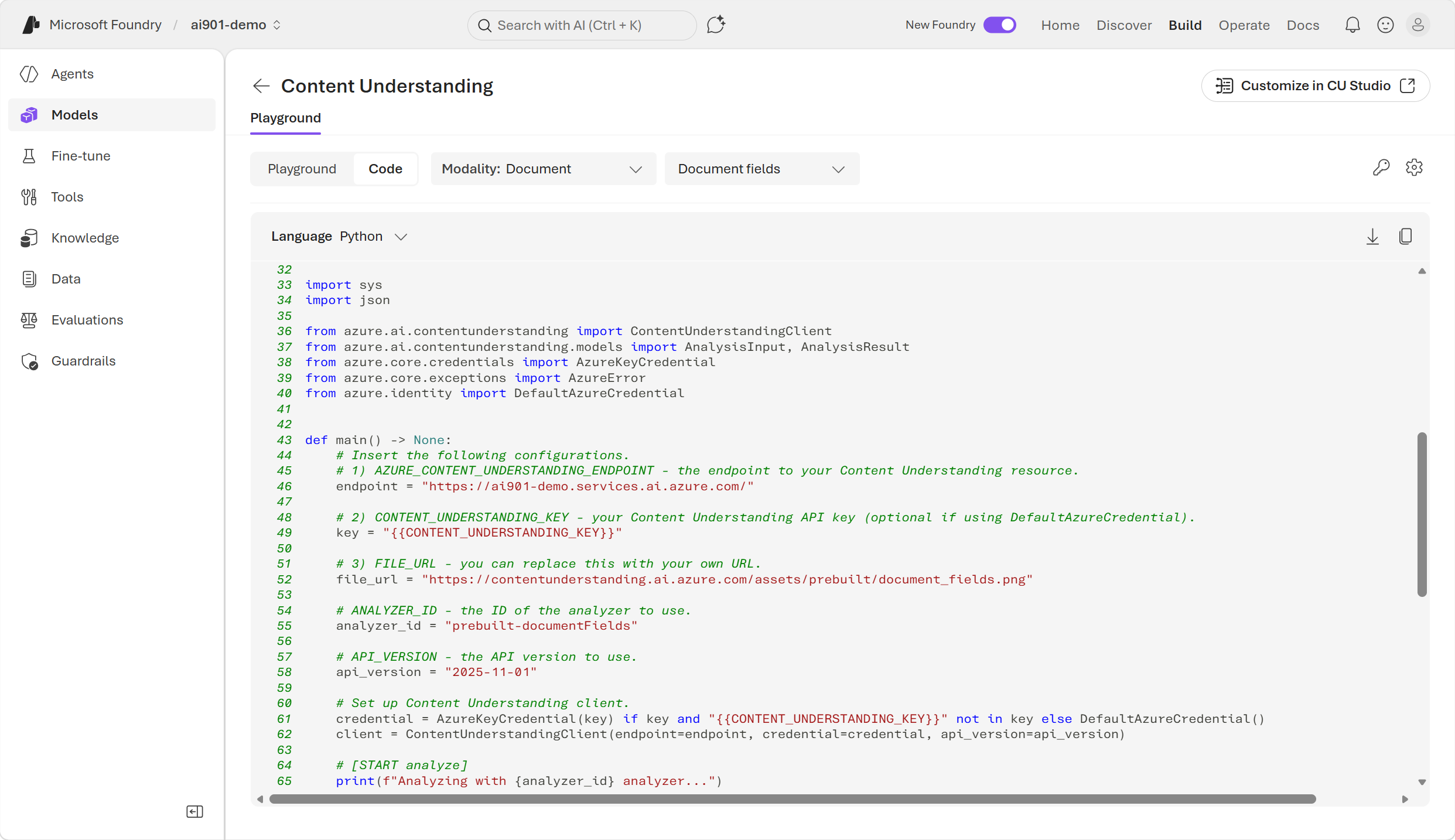The image size is (1455, 840).
Task: Click the vertical code scrollbar thumb
Action: [1421, 514]
